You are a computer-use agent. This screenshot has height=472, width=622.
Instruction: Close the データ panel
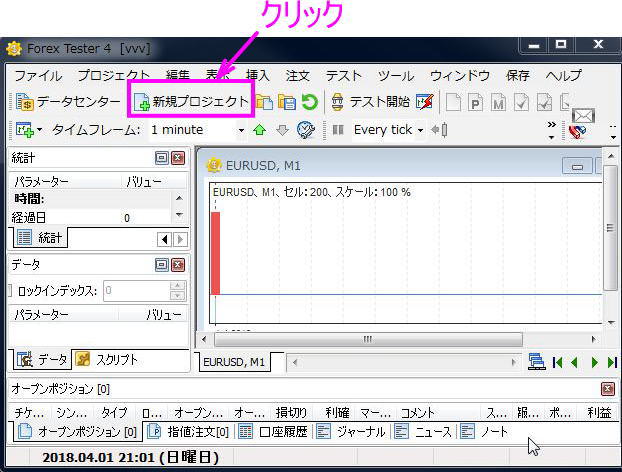tap(178, 265)
